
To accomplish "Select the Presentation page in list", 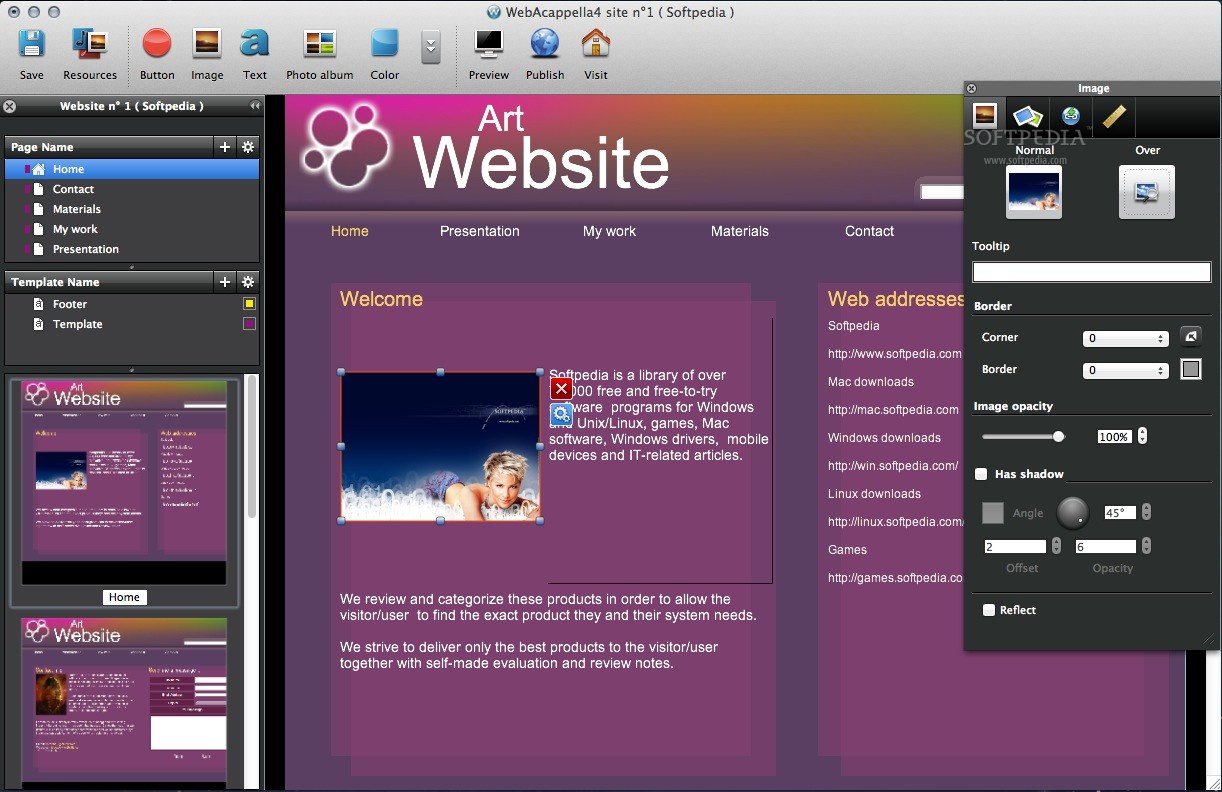I will coord(132,249).
